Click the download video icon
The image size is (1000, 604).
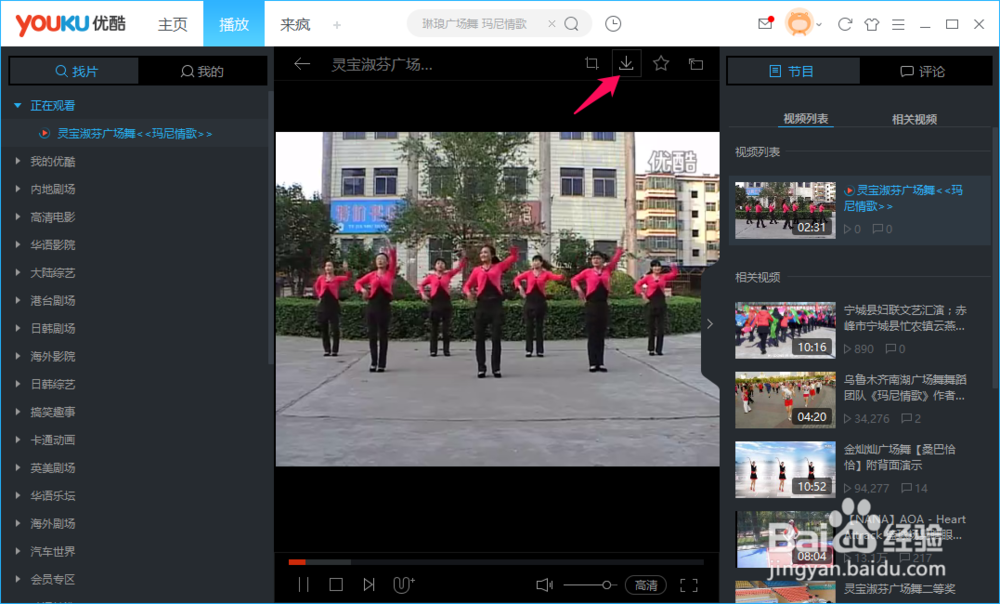(626, 63)
